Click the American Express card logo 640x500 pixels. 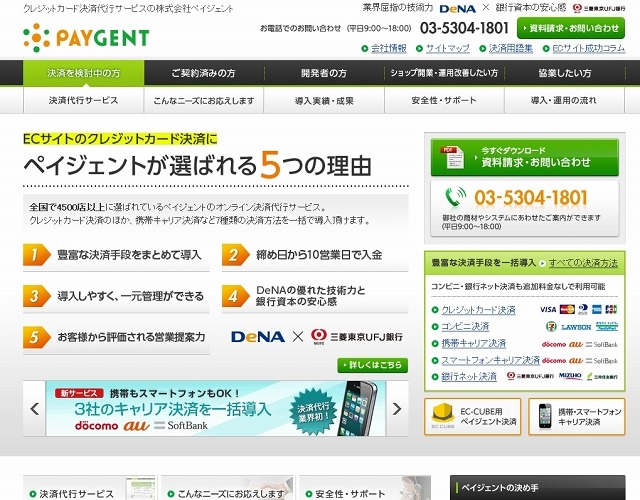click(597, 309)
